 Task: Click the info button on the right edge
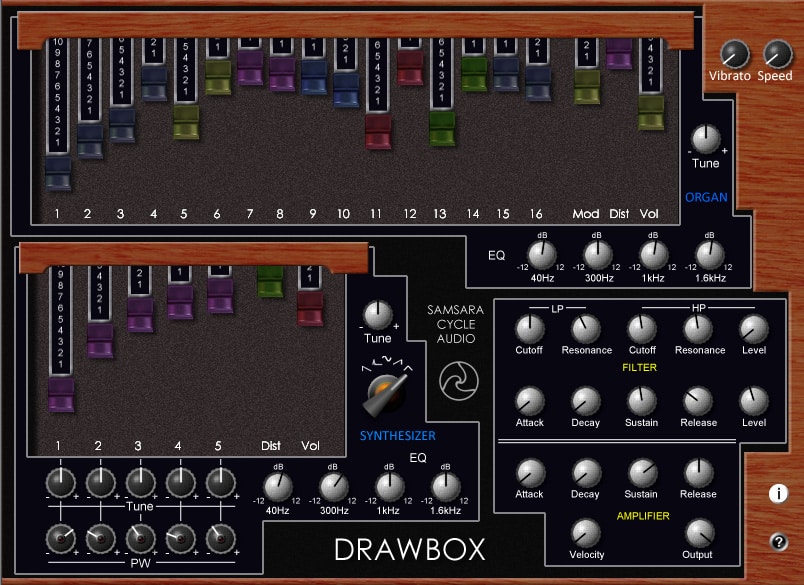click(778, 492)
